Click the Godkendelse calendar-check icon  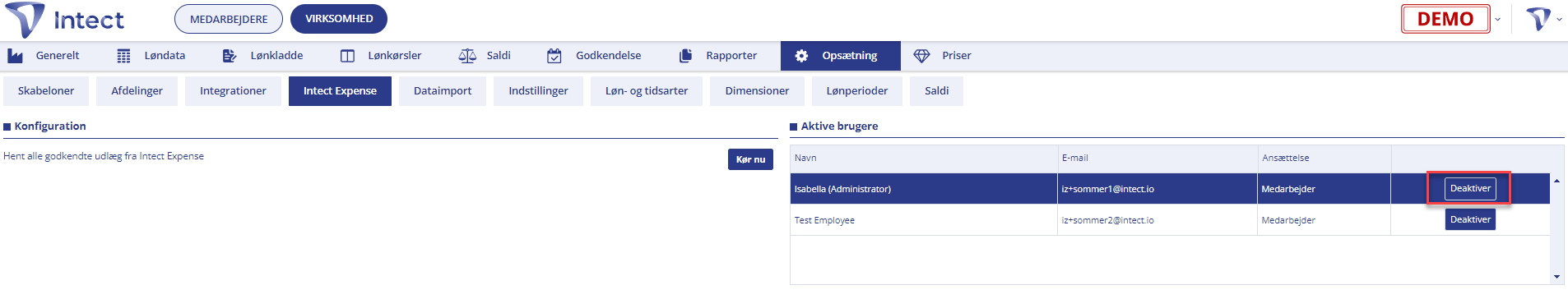pyautogui.click(x=554, y=56)
